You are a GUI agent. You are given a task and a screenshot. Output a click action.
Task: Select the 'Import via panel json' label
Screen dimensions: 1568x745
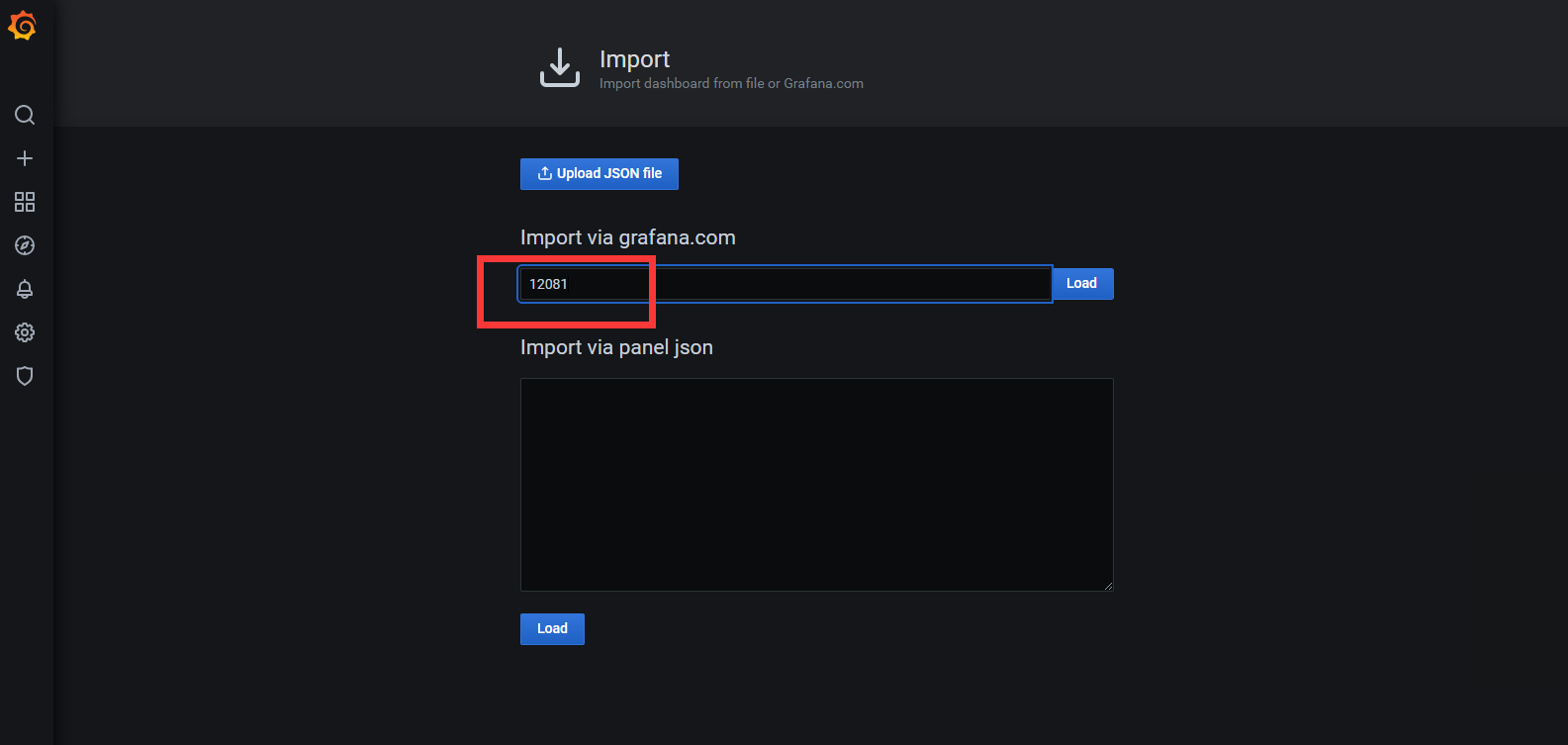pyautogui.click(x=616, y=347)
